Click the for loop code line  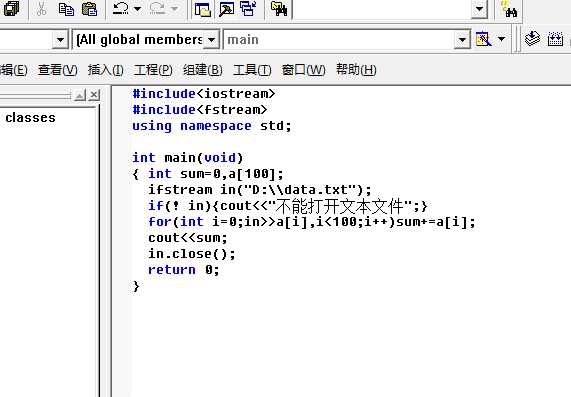point(312,222)
